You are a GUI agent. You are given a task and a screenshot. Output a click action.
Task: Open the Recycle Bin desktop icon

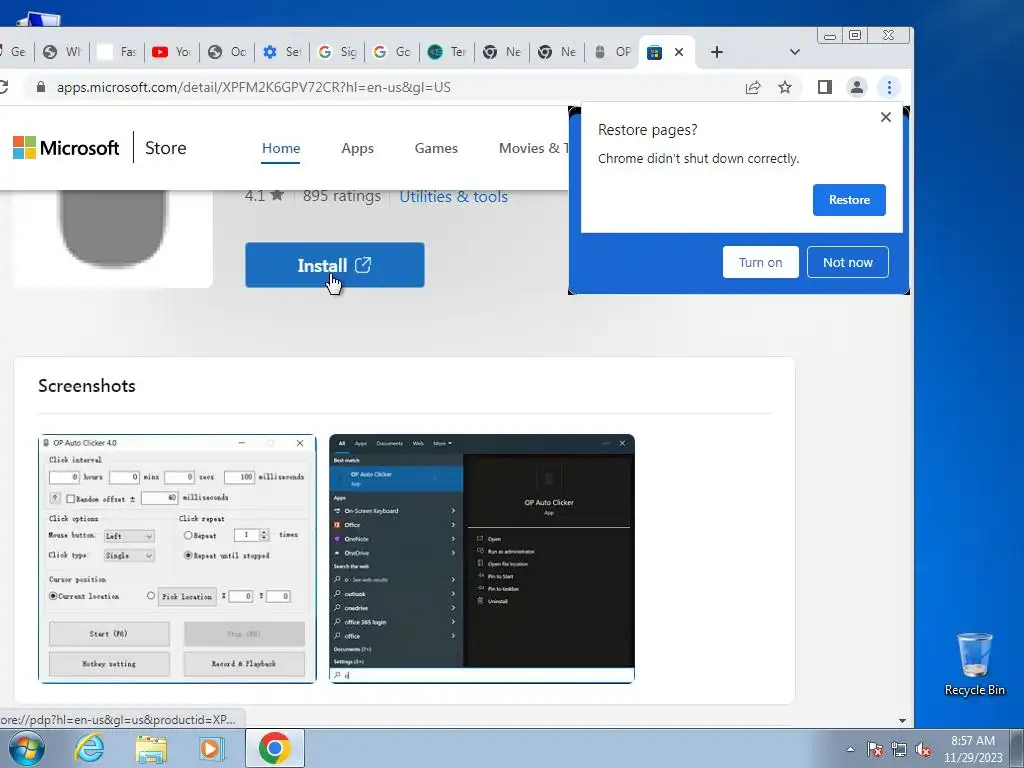click(x=974, y=664)
